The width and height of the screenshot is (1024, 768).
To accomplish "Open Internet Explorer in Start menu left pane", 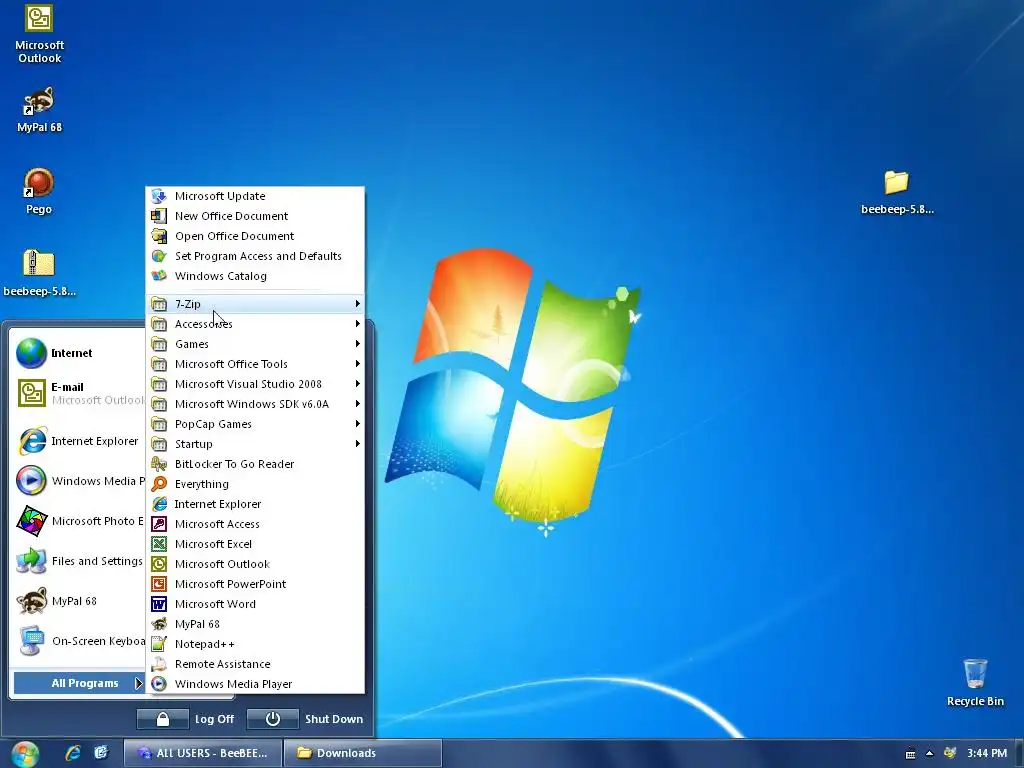I will pyautogui.click(x=79, y=441).
